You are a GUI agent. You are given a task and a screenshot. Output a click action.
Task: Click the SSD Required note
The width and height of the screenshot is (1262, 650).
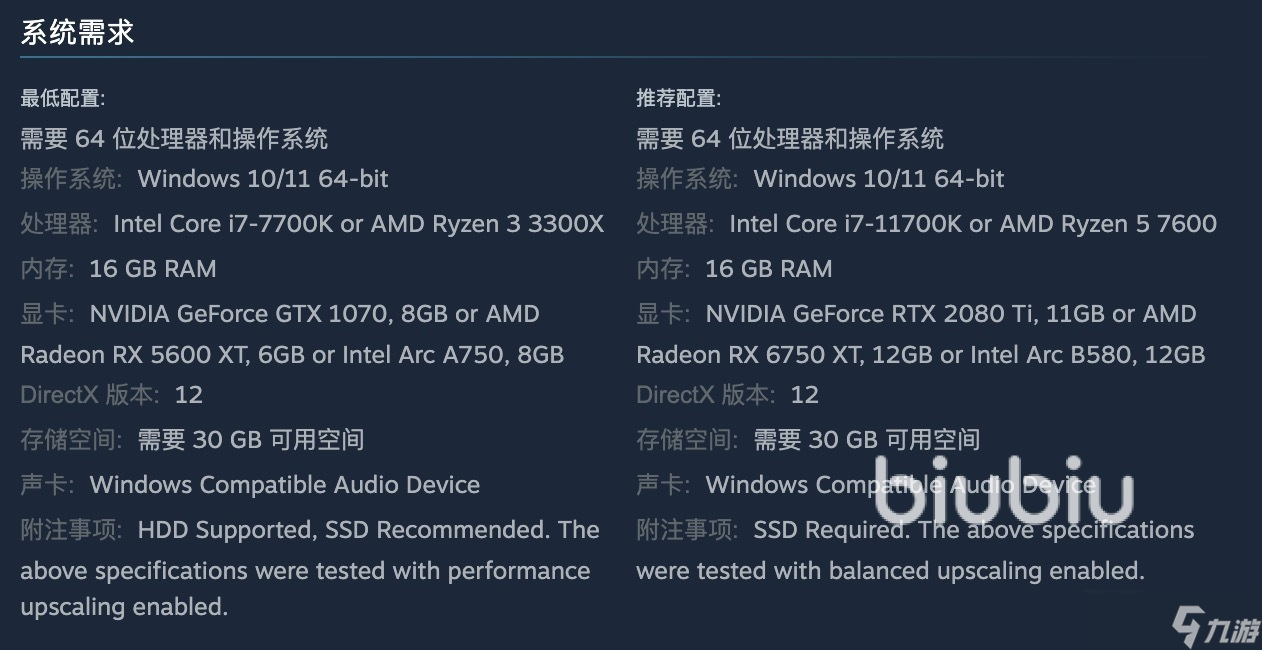[x=832, y=530]
